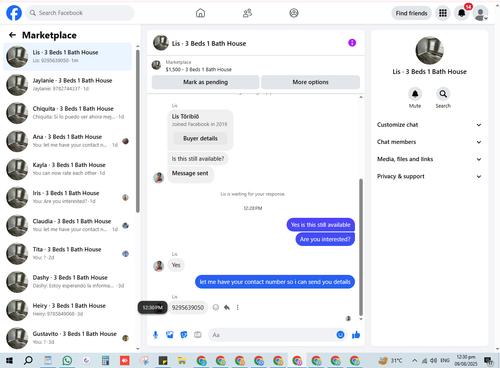500x368 pixels.
Task: Click Lis avatar beside Yes message
Action: click(159, 266)
